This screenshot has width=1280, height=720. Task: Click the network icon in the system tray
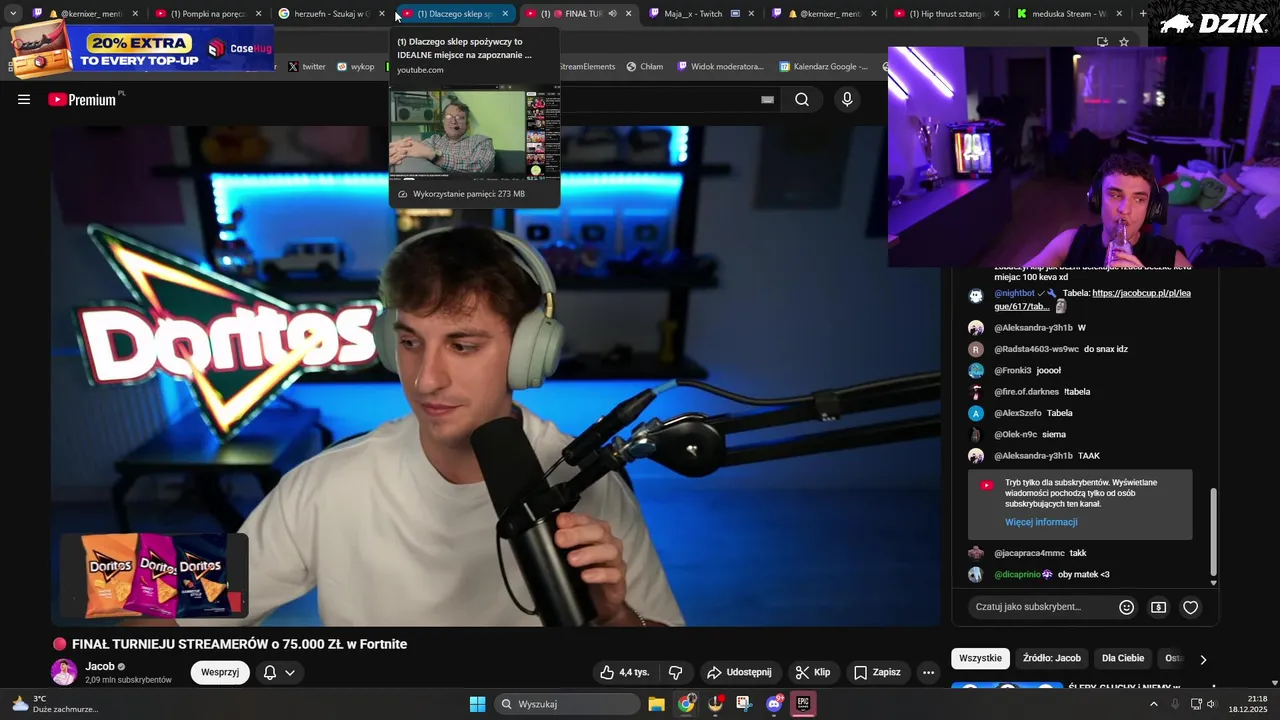(1196, 704)
